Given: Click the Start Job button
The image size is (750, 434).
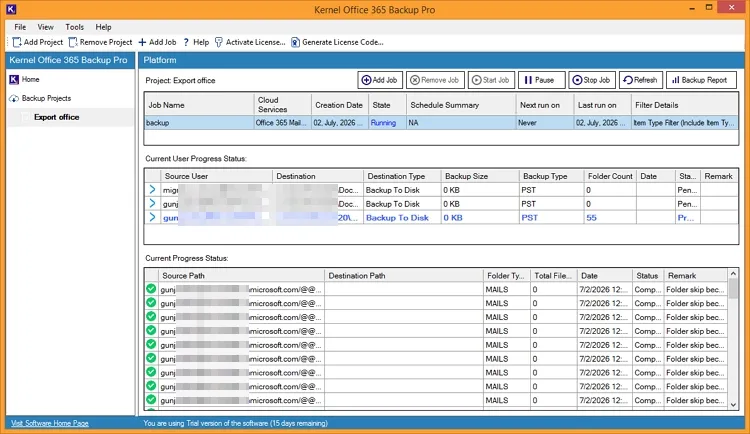Looking at the screenshot, I should (x=491, y=80).
